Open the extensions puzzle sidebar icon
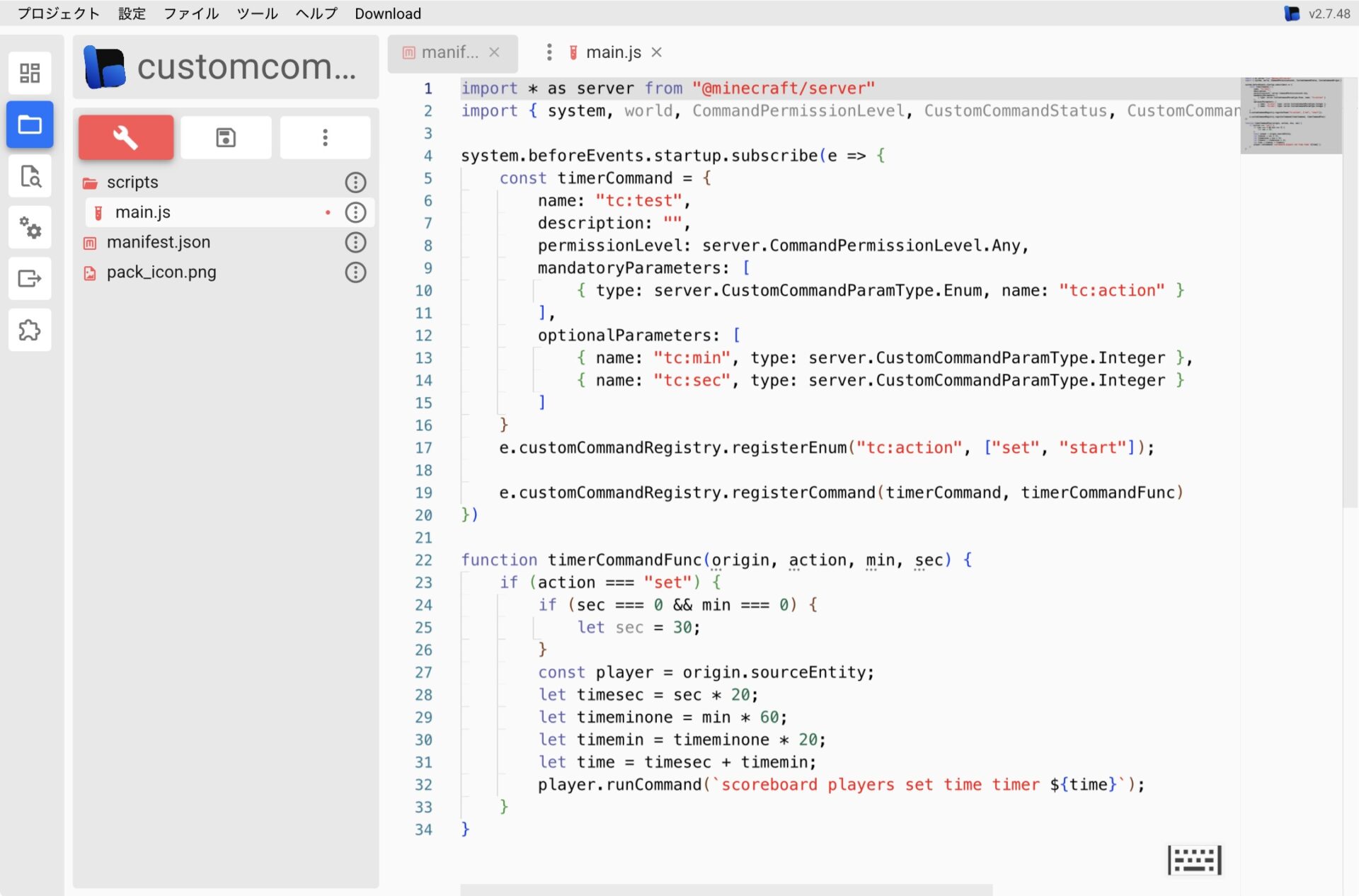 pyautogui.click(x=30, y=330)
